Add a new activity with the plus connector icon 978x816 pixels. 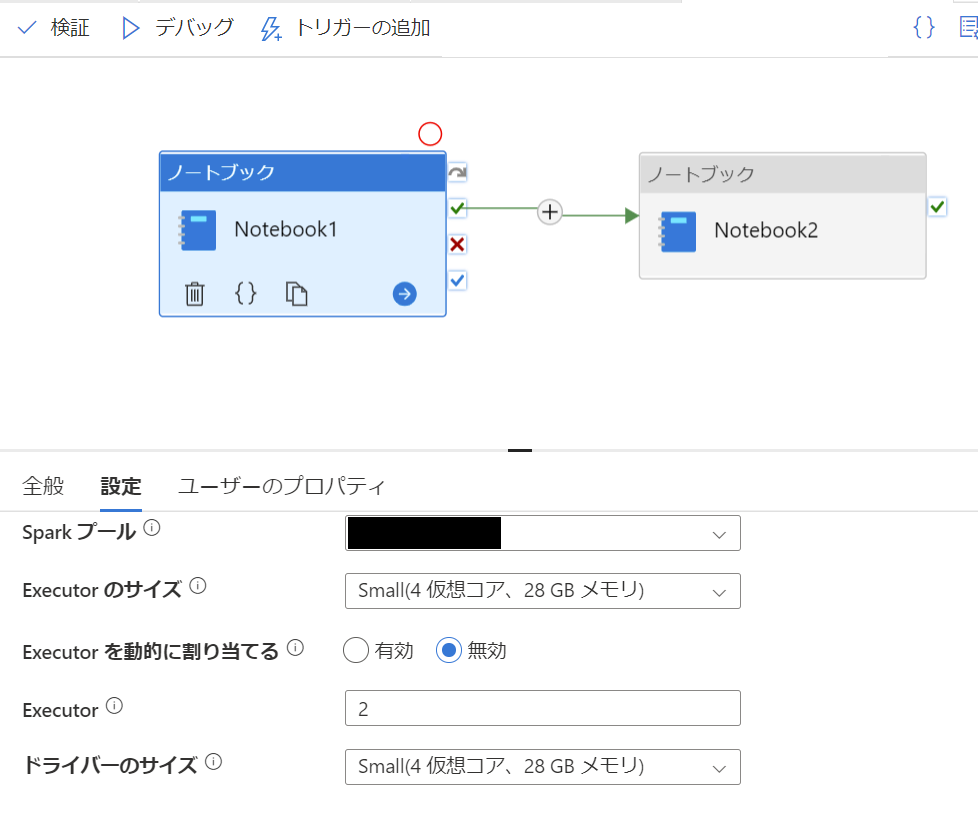548,211
